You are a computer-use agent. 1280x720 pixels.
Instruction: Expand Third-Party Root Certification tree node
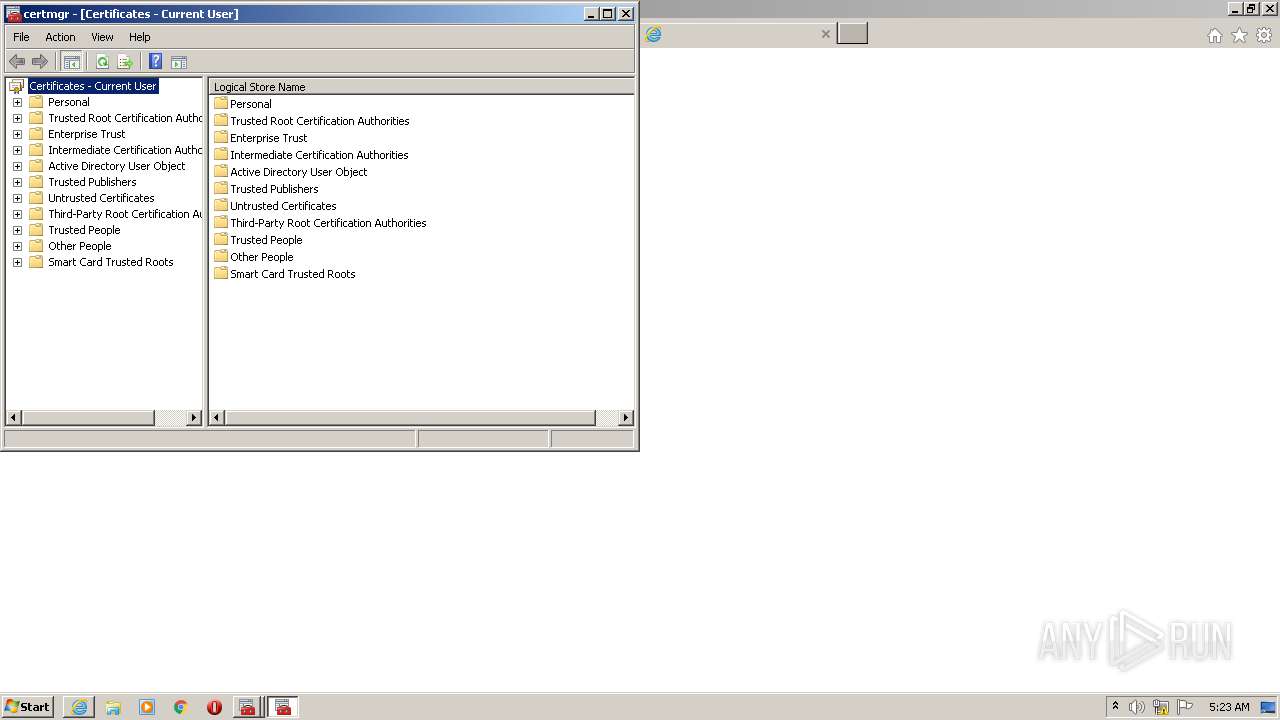click(x=17, y=214)
